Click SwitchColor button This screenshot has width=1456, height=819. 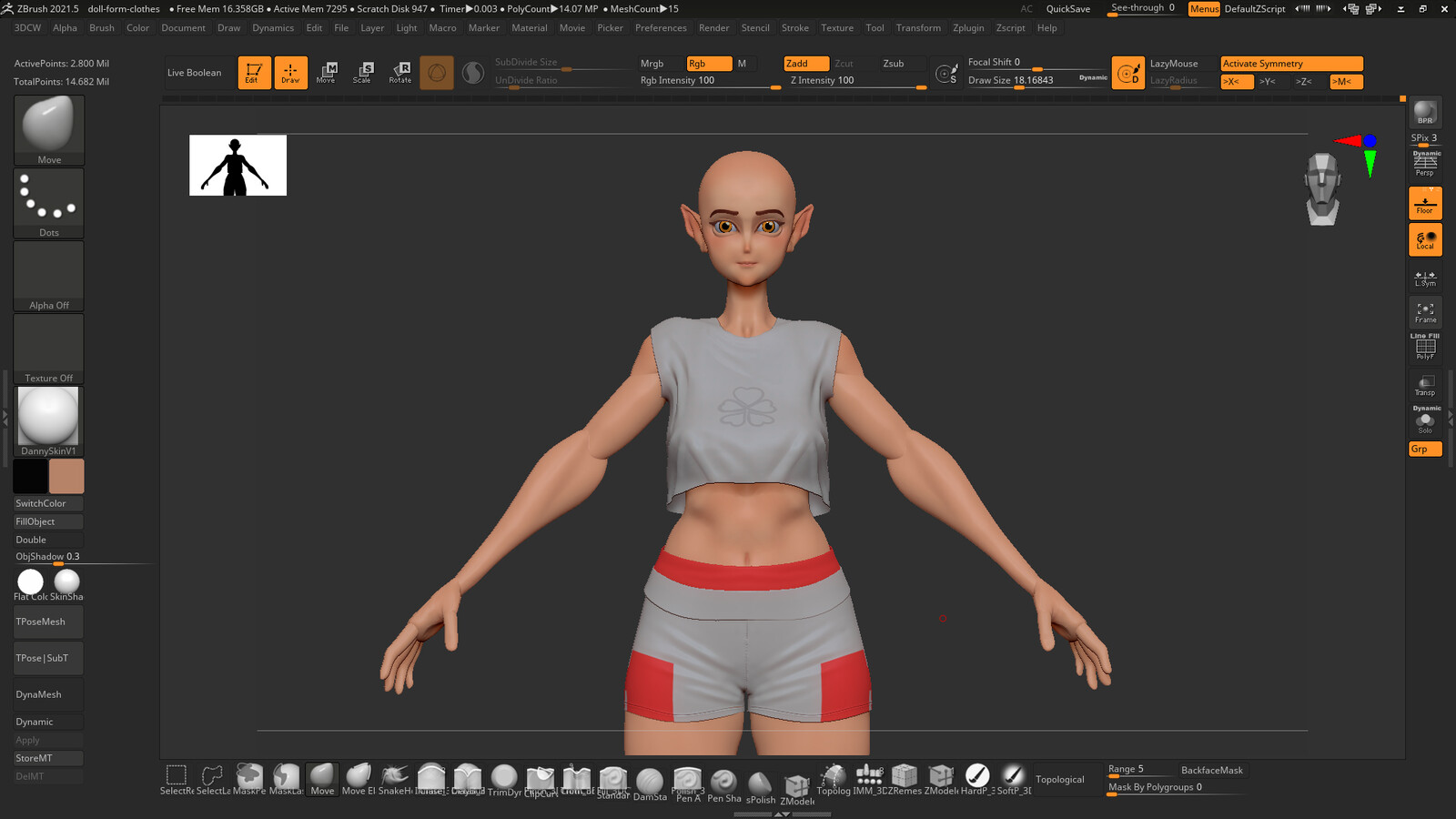[x=48, y=503]
